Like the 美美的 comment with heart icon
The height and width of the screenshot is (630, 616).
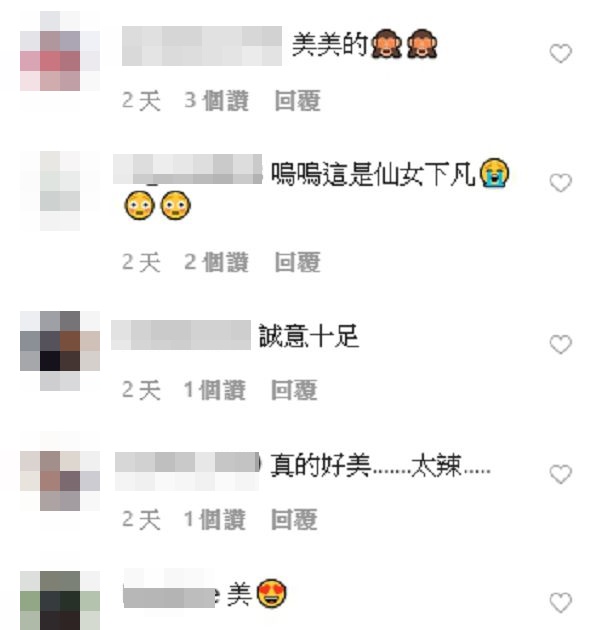click(561, 53)
